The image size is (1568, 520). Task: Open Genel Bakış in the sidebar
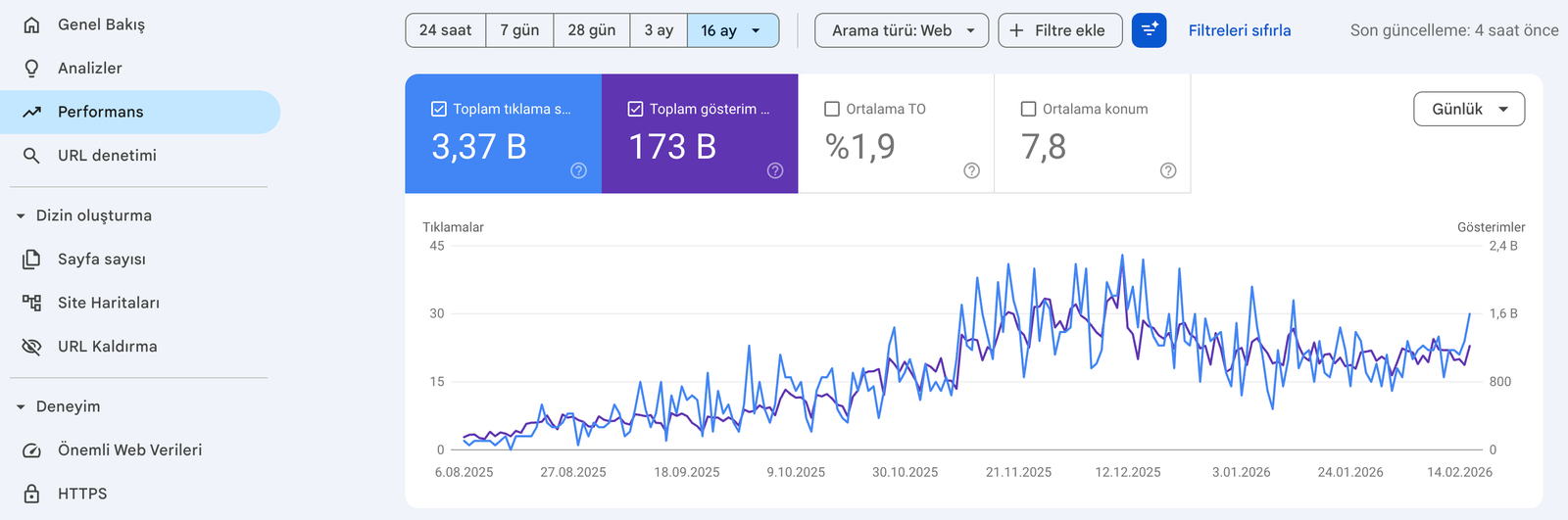101,24
